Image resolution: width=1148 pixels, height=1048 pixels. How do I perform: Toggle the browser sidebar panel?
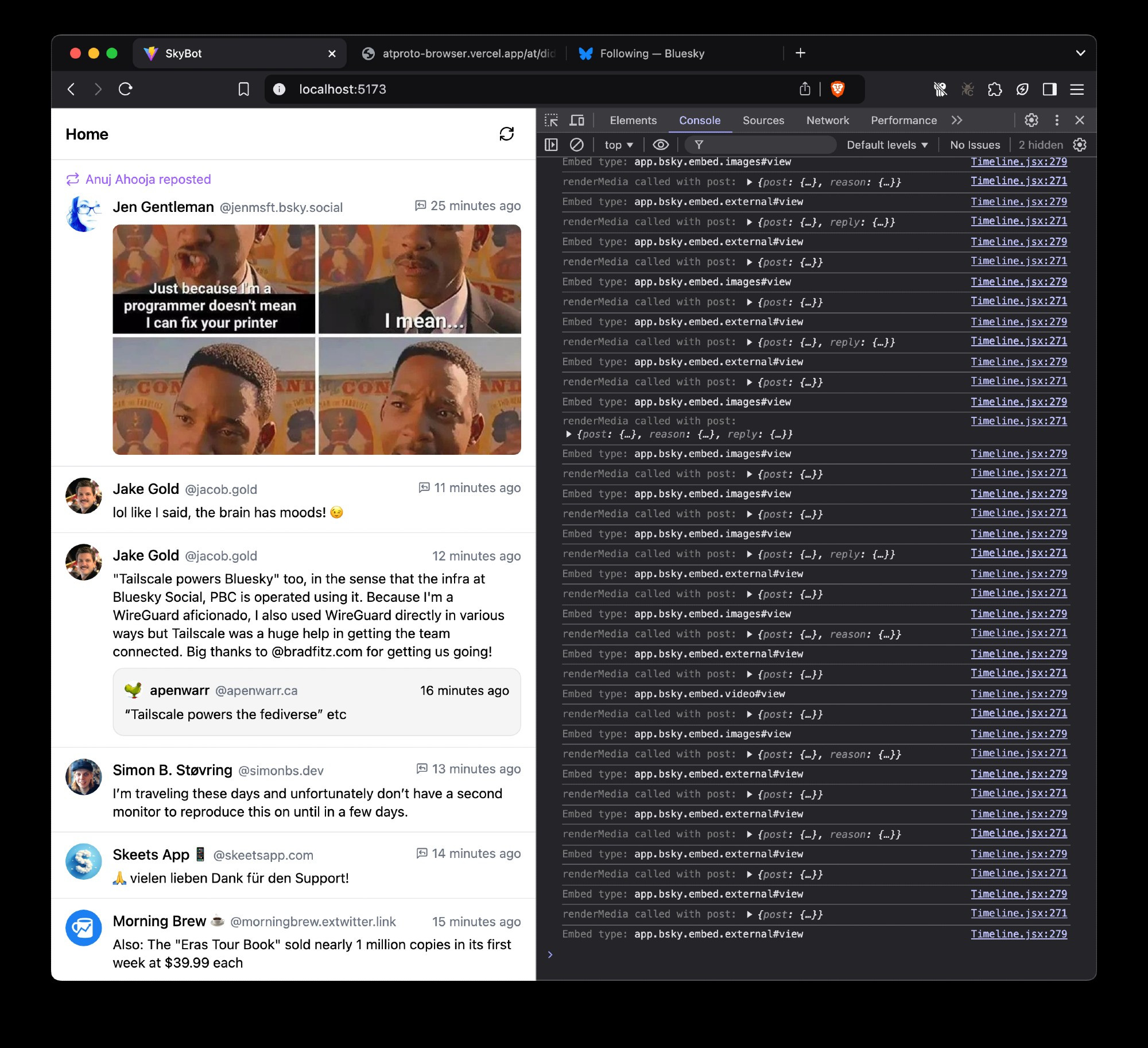point(1050,89)
